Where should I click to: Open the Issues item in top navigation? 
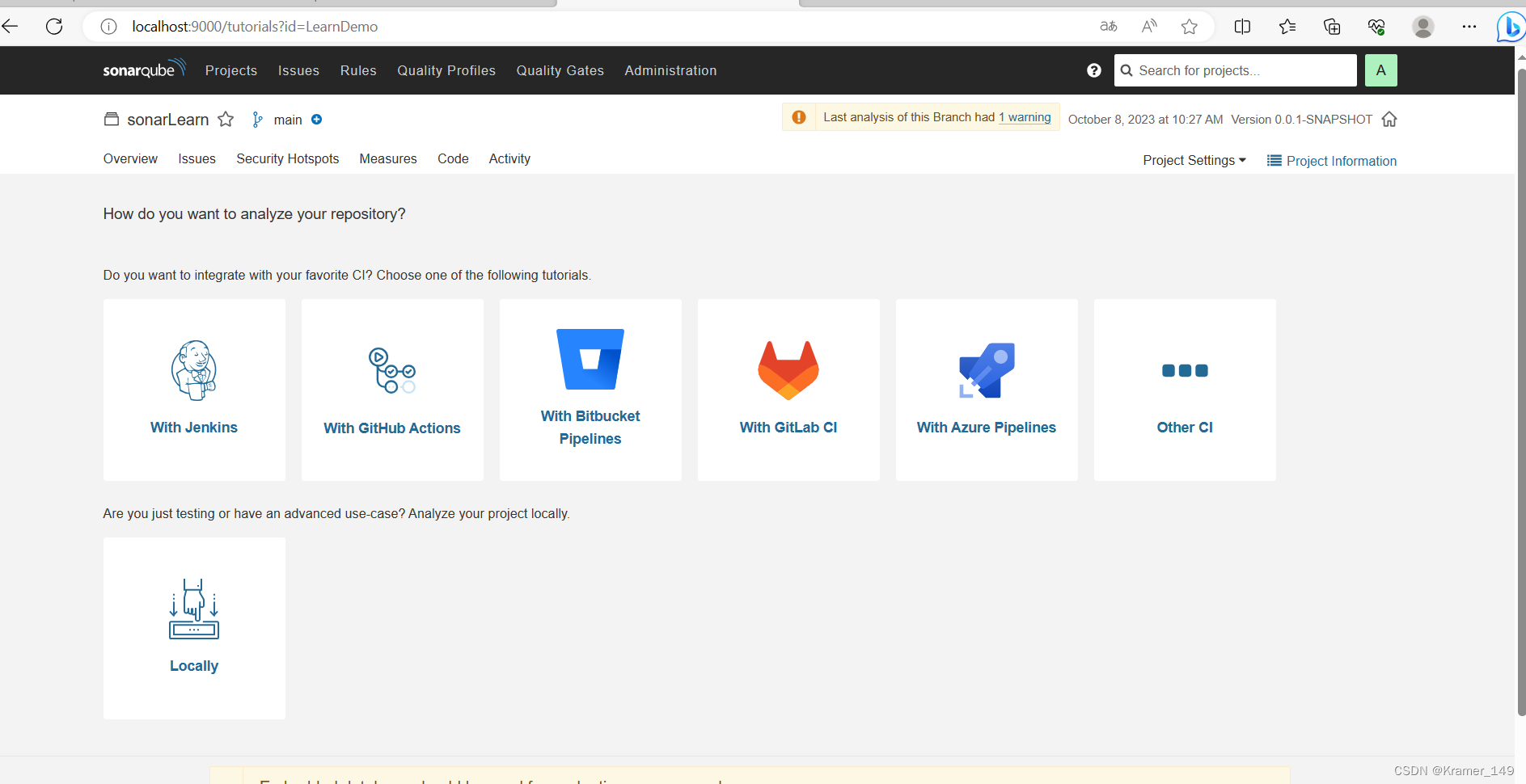(298, 70)
